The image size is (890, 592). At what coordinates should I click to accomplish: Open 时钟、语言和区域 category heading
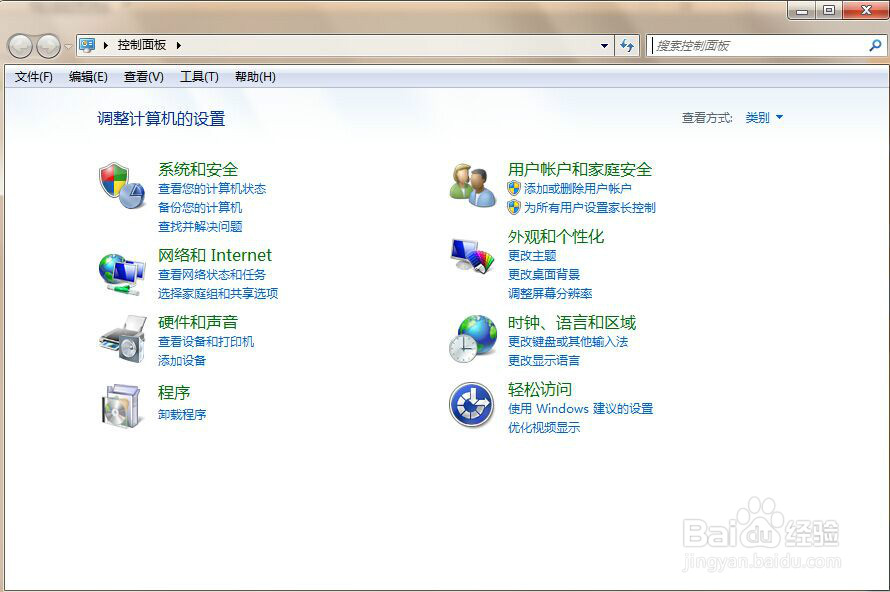click(x=572, y=322)
